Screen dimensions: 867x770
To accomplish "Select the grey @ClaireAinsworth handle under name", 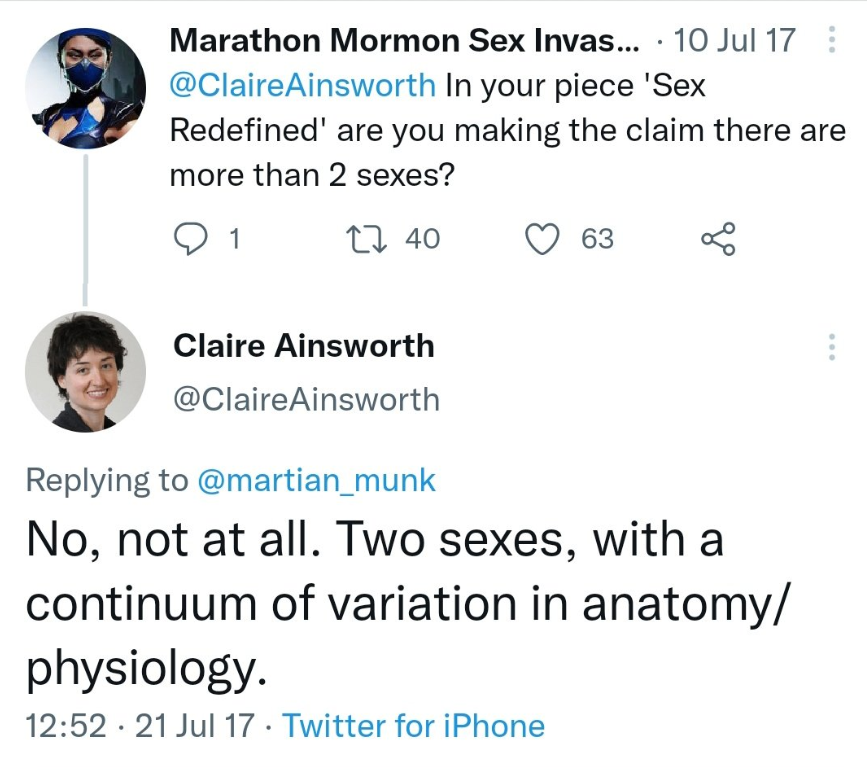I will point(306,399).
